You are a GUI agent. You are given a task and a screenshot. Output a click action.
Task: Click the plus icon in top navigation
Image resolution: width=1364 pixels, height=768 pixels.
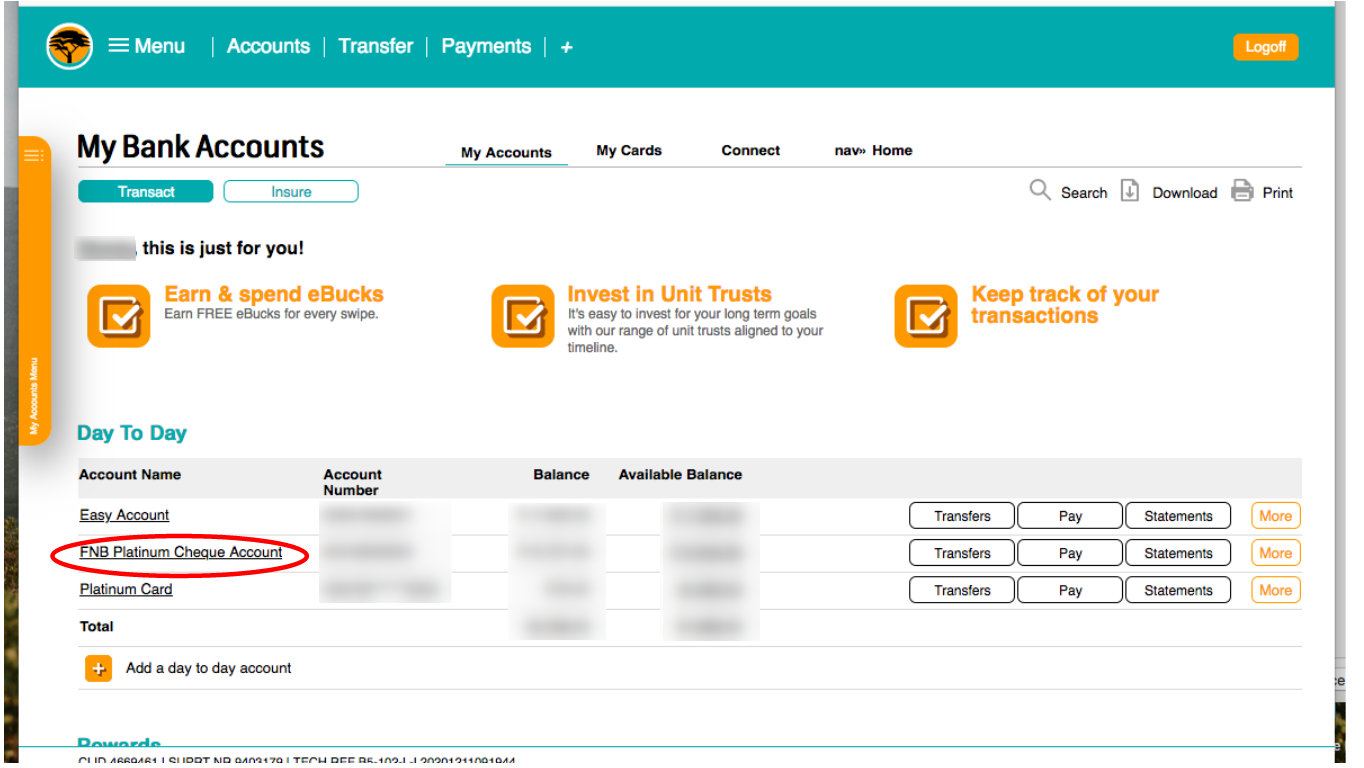click(x=566, y=47)
